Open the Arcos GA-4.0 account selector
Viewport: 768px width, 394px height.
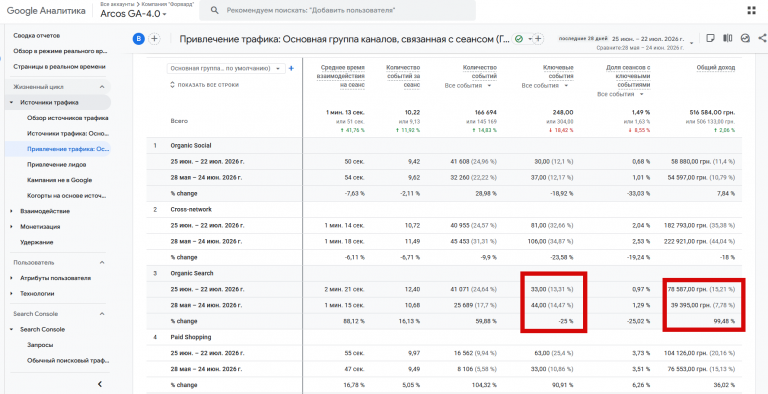[133, 14]
